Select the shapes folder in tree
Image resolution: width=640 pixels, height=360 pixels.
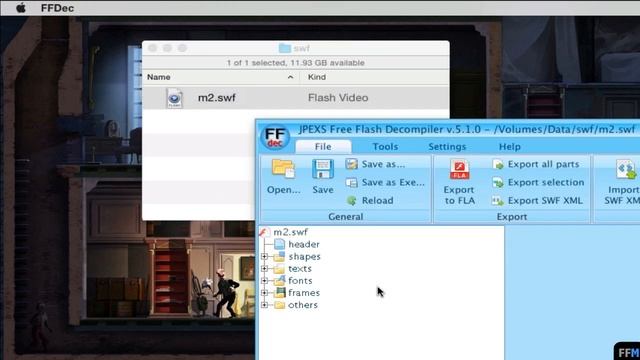304,257
